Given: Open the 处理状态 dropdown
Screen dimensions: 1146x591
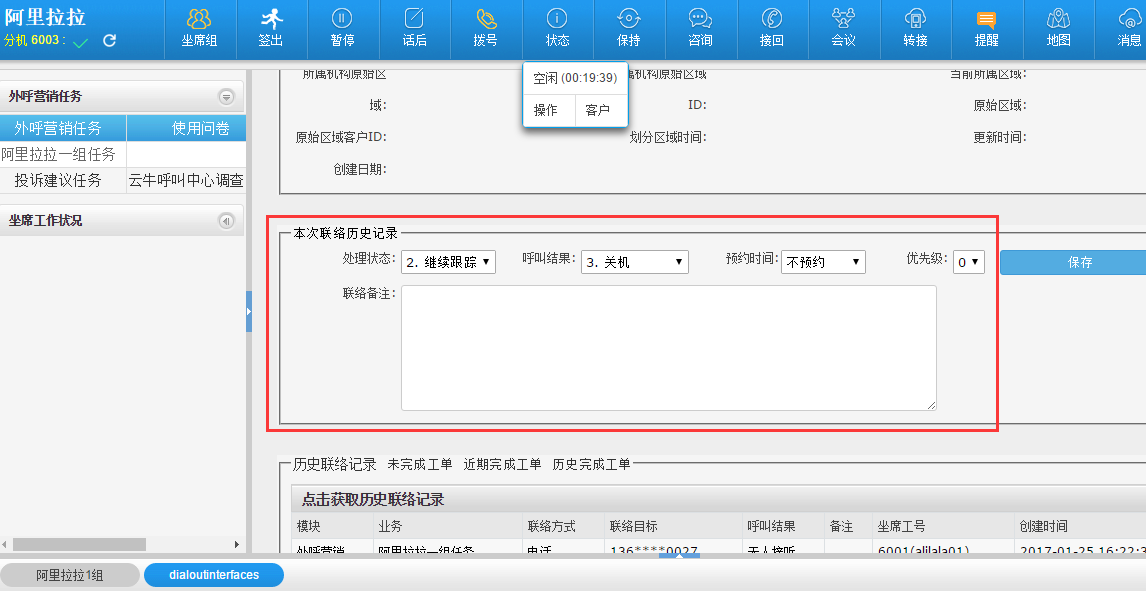Looking at the screenshot, I should click(x=448, y=262).
